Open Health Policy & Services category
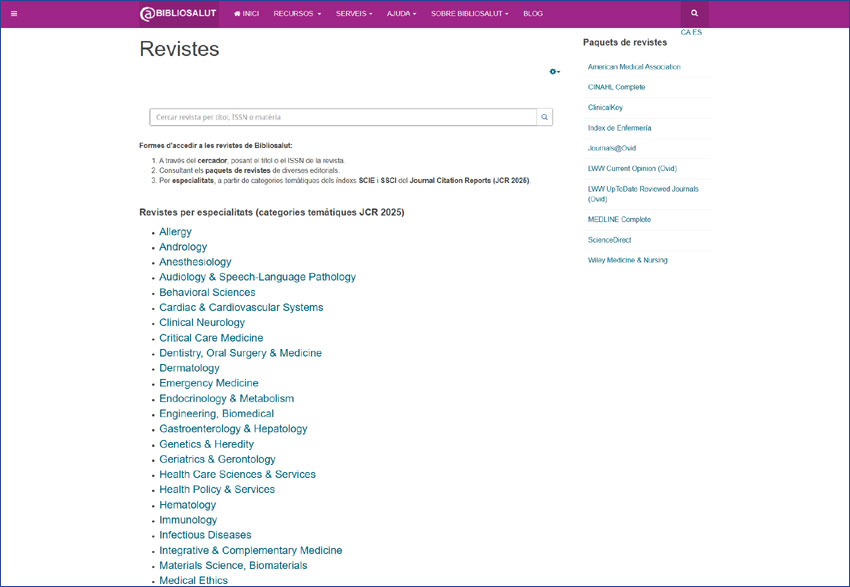The image size is (850, 587). [217, 490]
